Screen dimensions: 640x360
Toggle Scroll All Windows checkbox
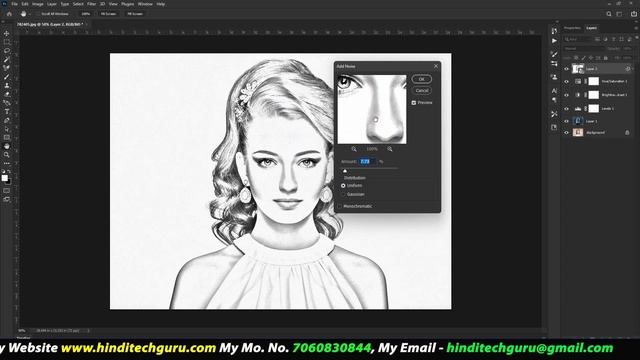[38, 14]
